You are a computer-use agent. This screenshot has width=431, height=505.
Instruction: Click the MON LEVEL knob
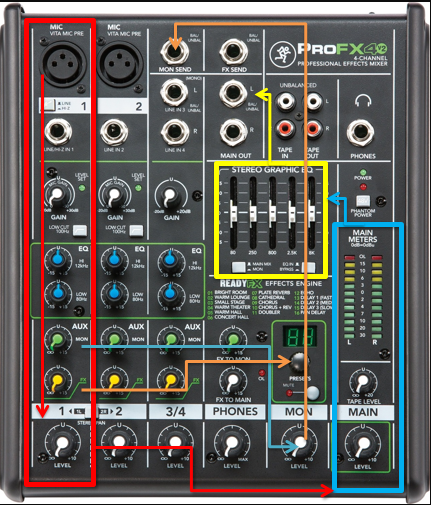[x=299, y=444]
